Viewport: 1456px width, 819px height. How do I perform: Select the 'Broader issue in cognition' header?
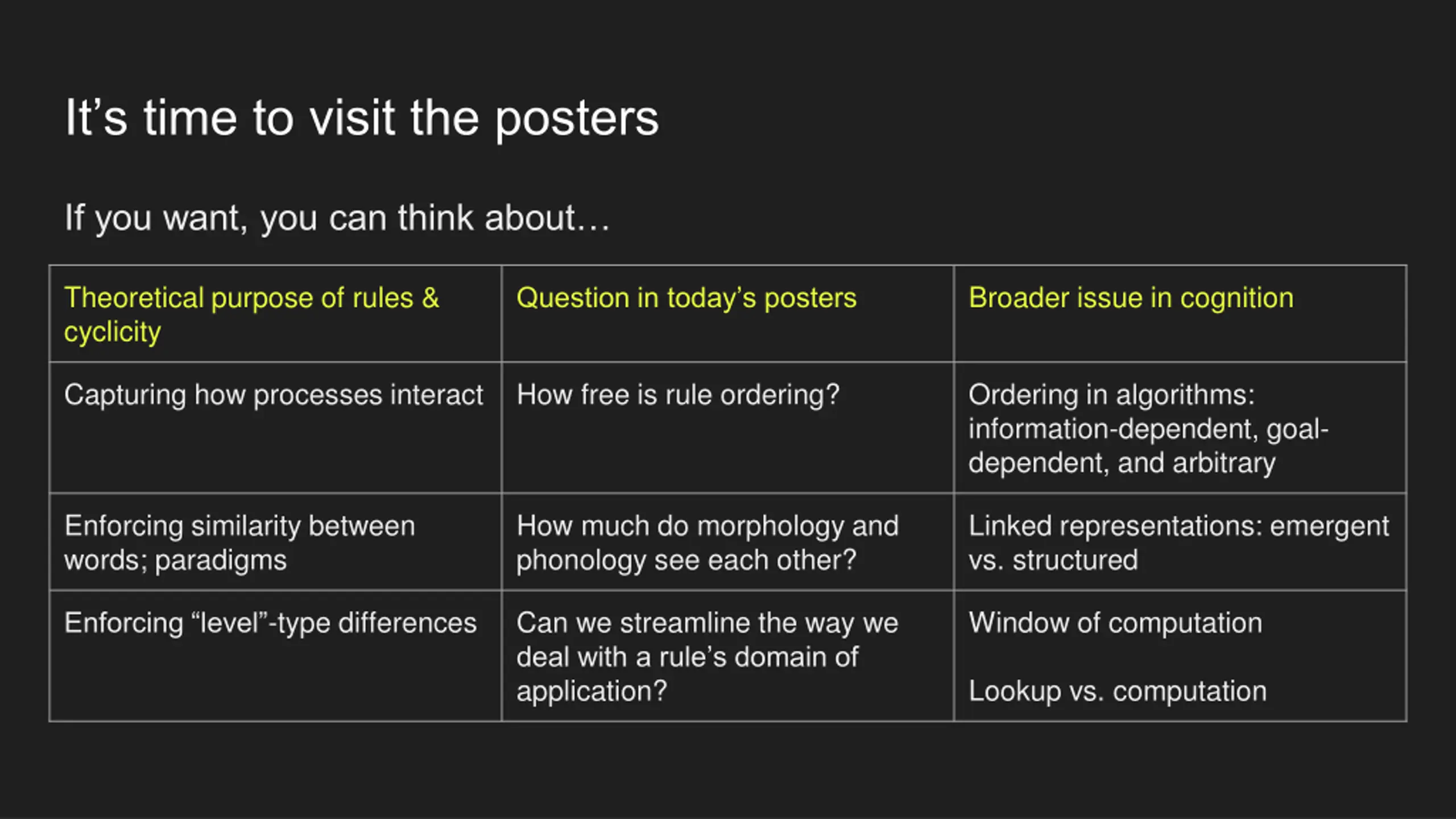tap(1131, 298)
